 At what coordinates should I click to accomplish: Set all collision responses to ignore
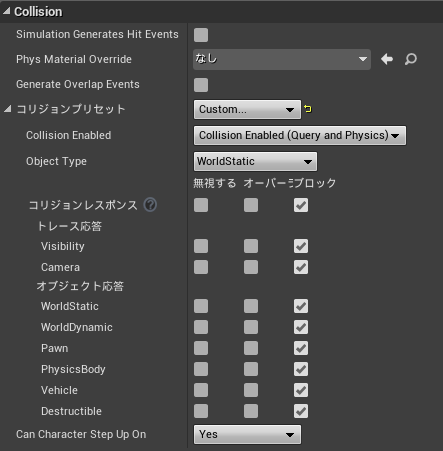[201, 205]
